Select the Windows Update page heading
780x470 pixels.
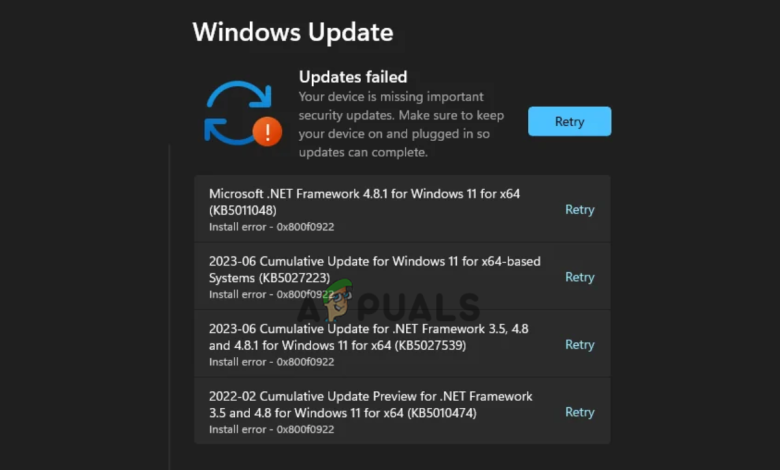[x=293, y=32]
